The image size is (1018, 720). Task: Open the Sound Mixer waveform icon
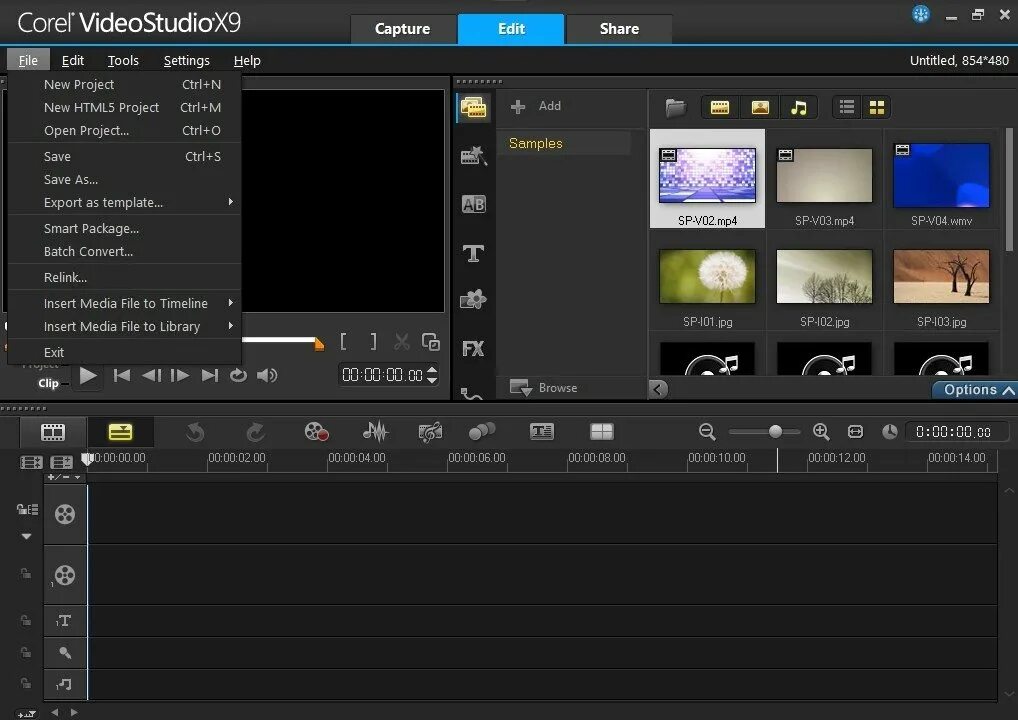coord(375,432)
